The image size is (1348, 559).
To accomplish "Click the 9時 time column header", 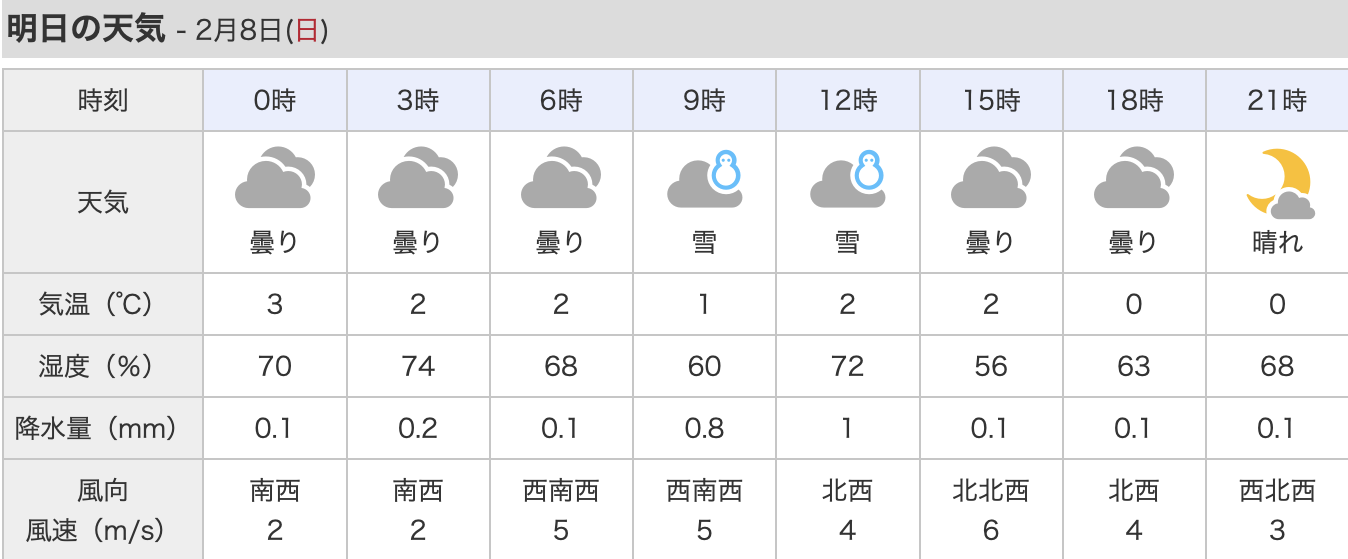I will (705, 100).
